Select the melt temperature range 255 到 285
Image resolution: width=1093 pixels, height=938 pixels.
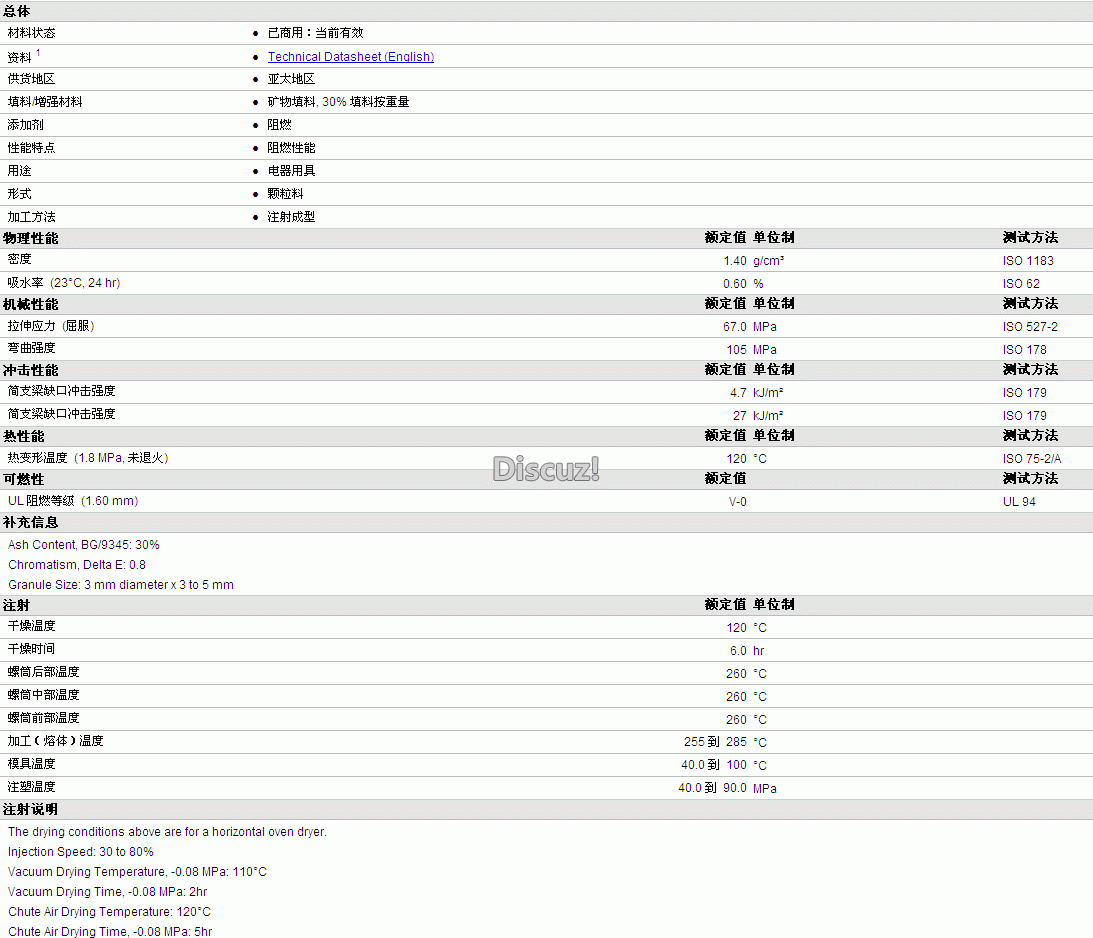pos(715,742)
